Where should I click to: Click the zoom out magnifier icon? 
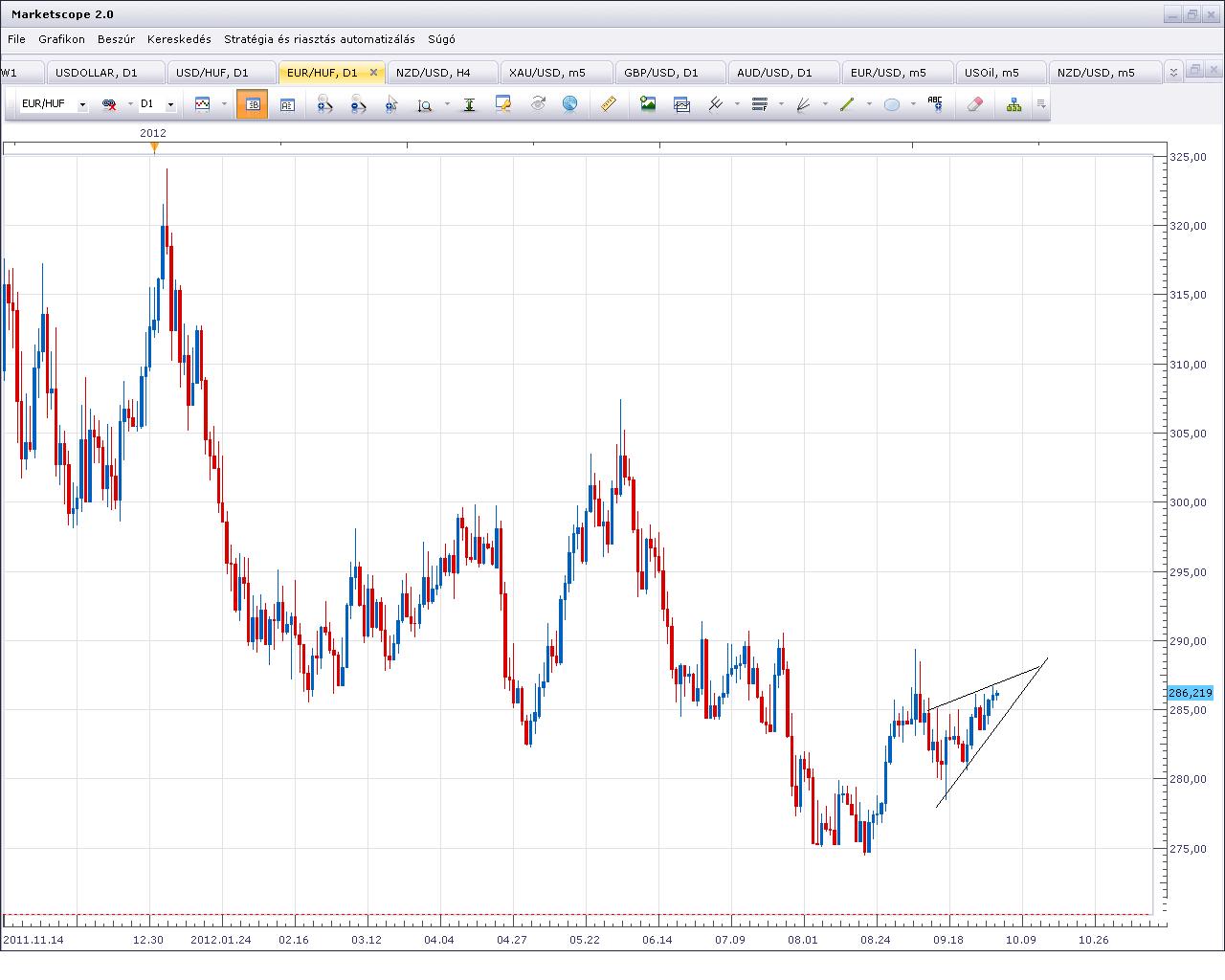click(358, 104)
